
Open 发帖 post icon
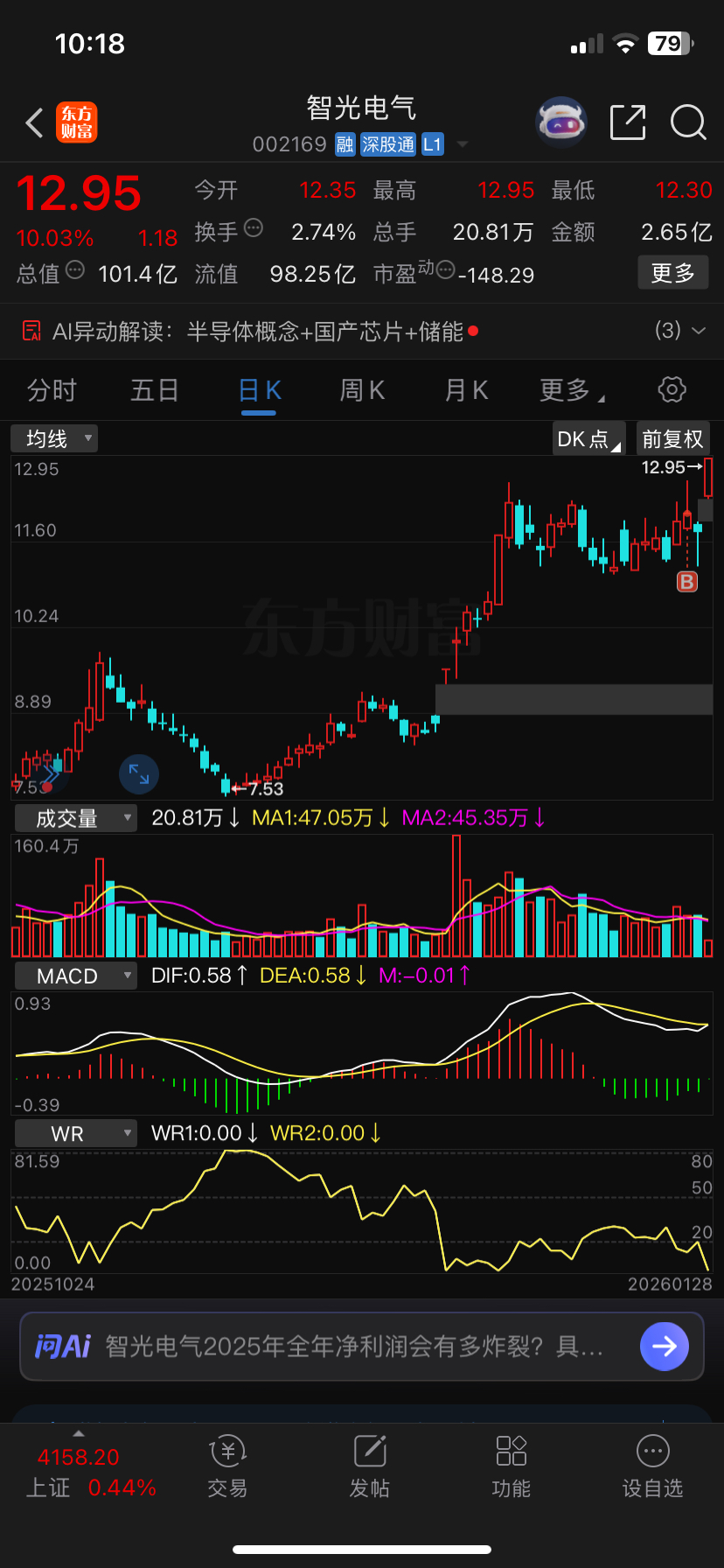pos(370,1452)
